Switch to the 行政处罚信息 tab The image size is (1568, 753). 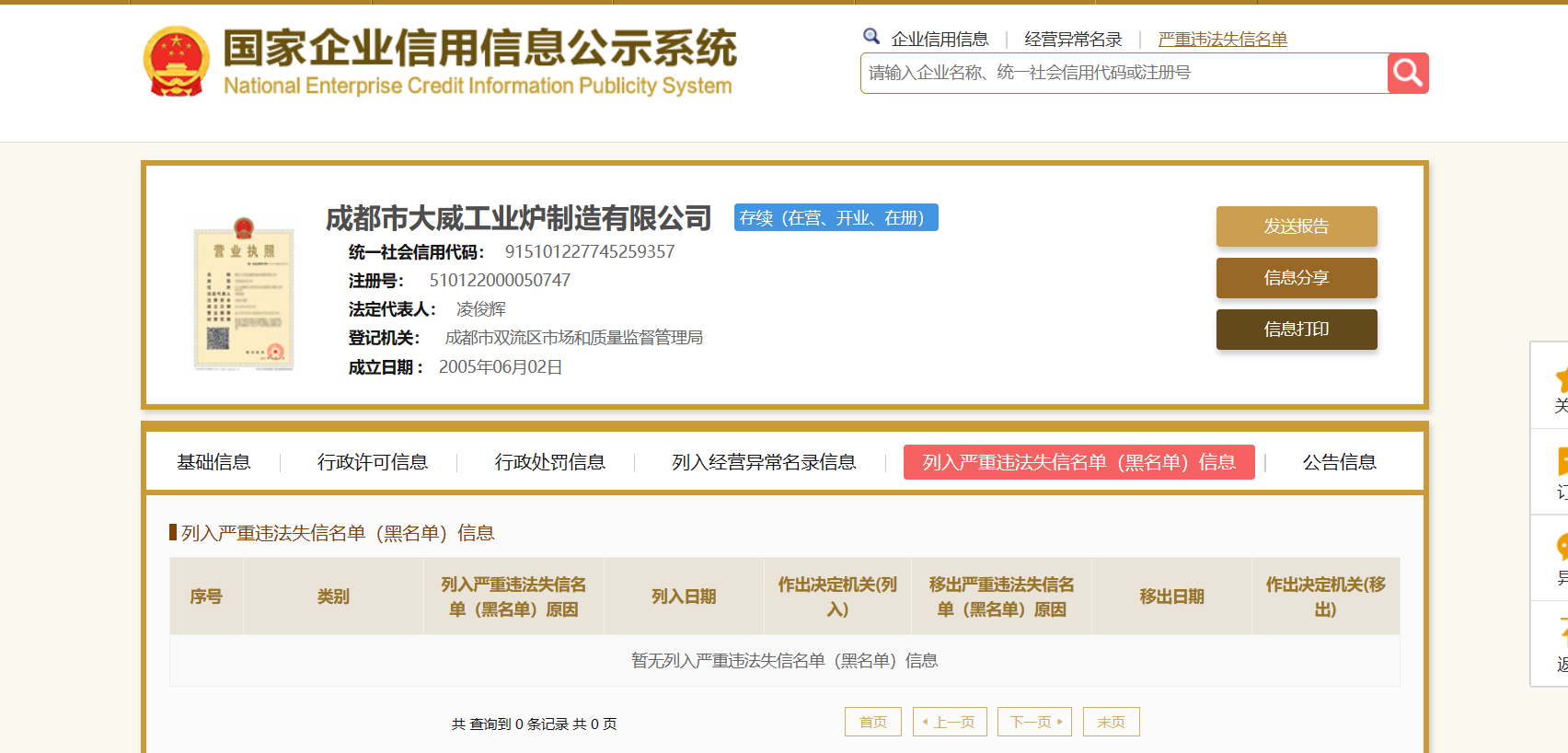(549, 462)
